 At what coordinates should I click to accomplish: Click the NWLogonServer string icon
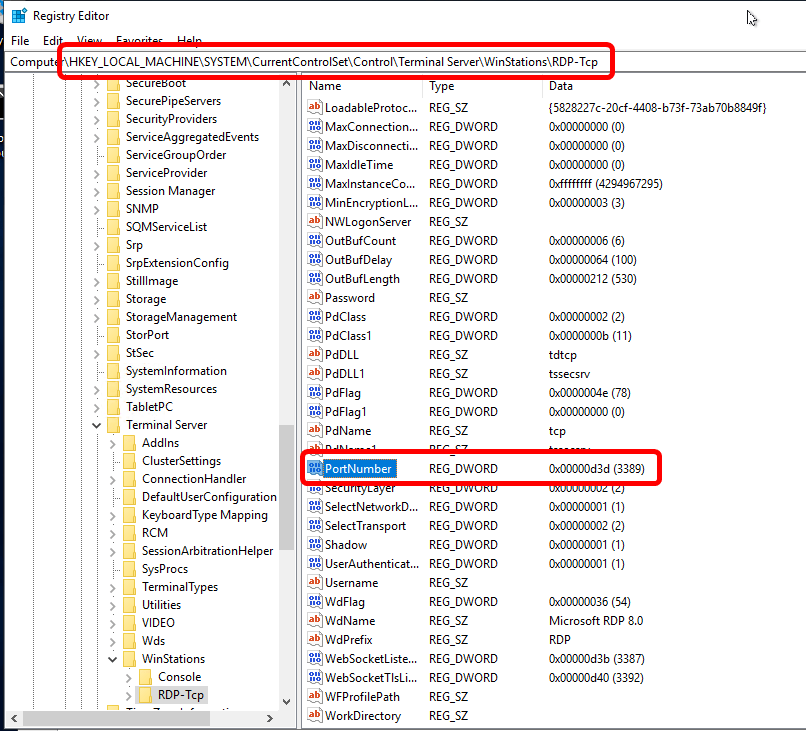(315, 221)
